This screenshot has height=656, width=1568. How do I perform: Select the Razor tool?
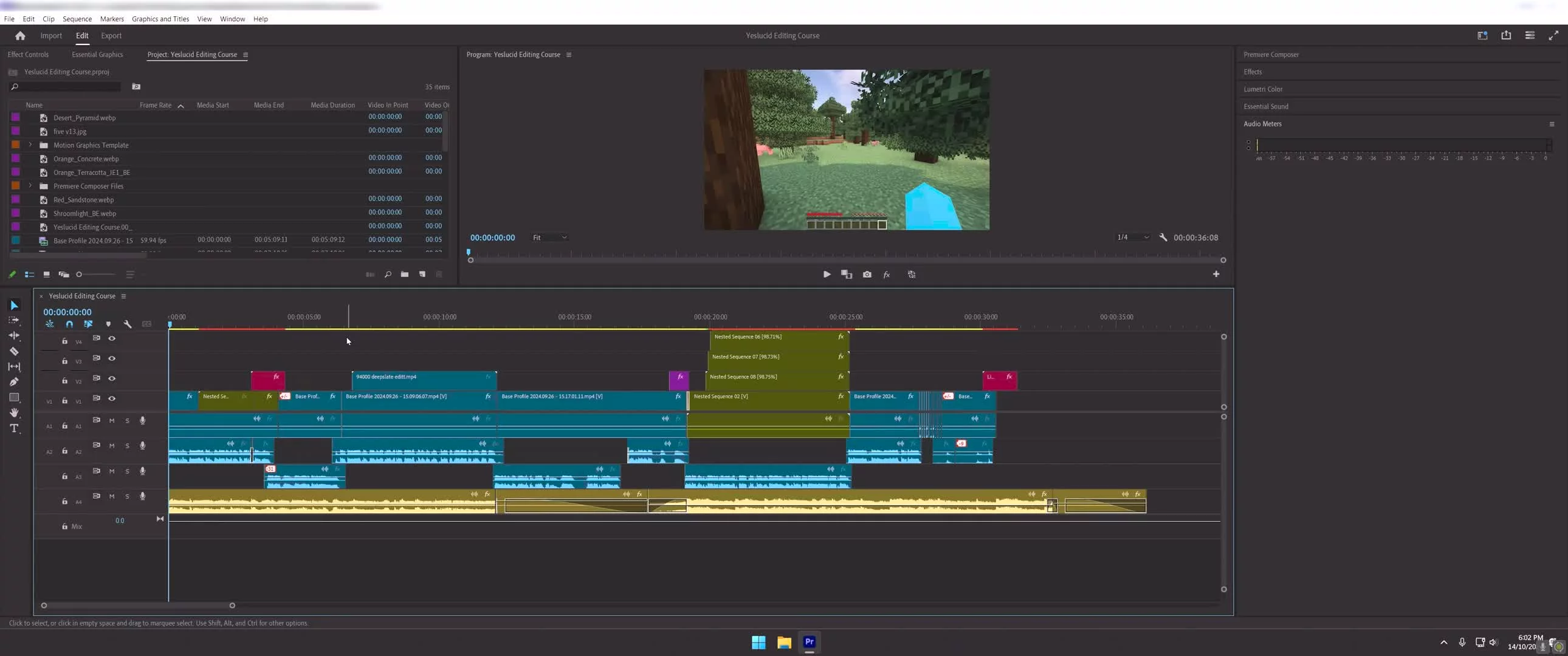[x=14, y=351]
